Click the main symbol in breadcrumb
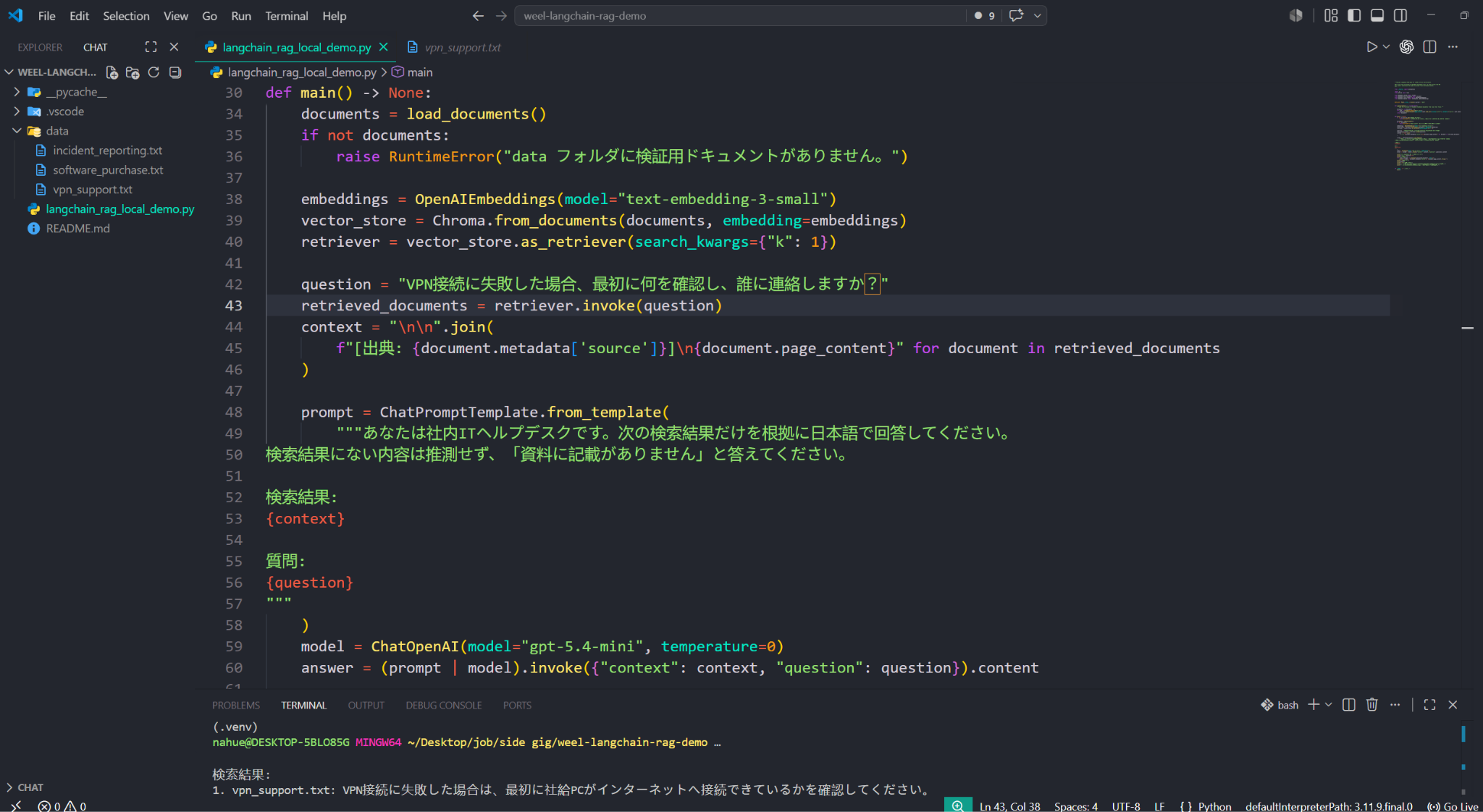The height and width of the screenshot is (812, 1483). click(x=419, y=72)
